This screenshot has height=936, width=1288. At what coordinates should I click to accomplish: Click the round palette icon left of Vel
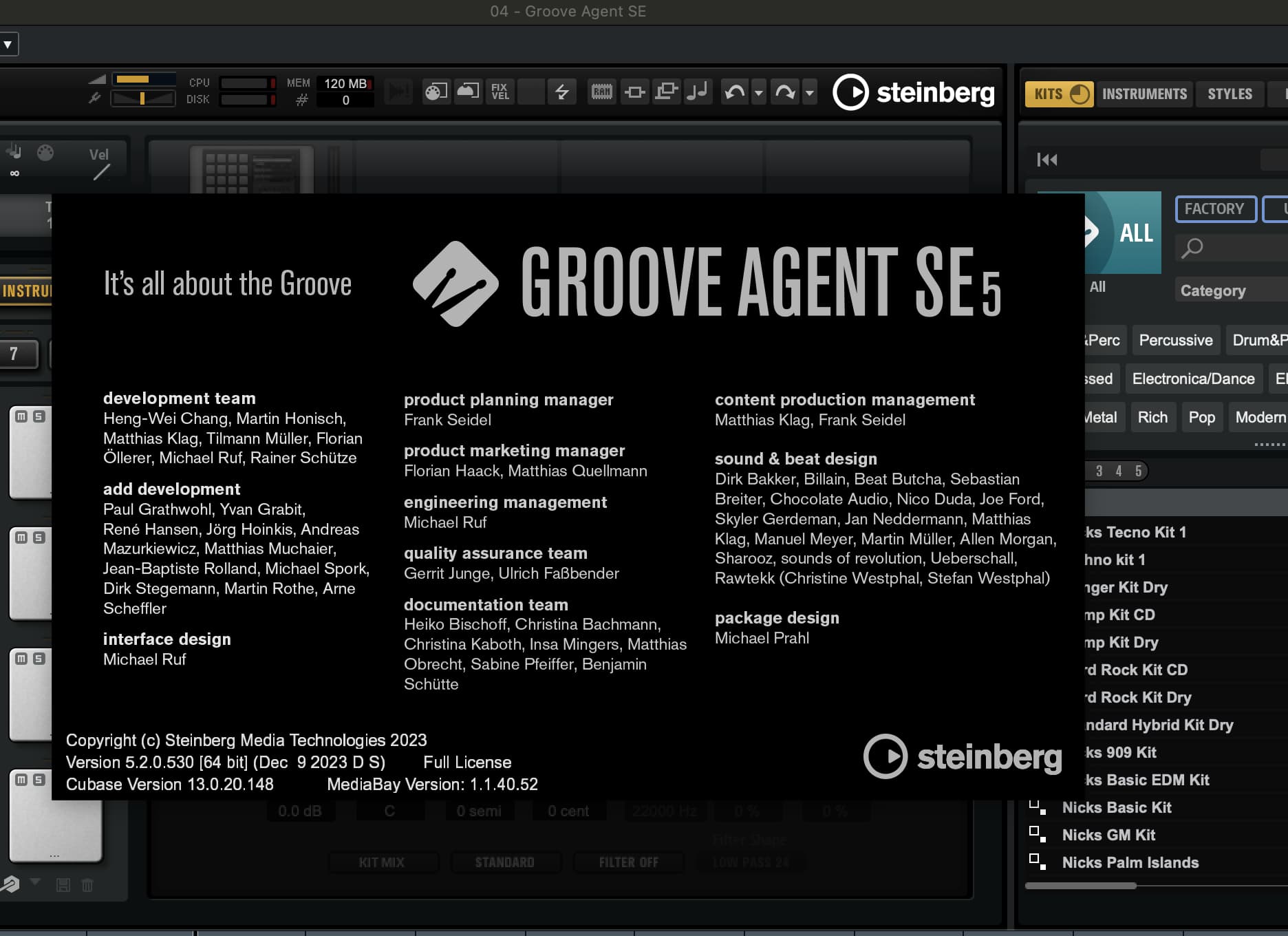(x=45, y=152)
